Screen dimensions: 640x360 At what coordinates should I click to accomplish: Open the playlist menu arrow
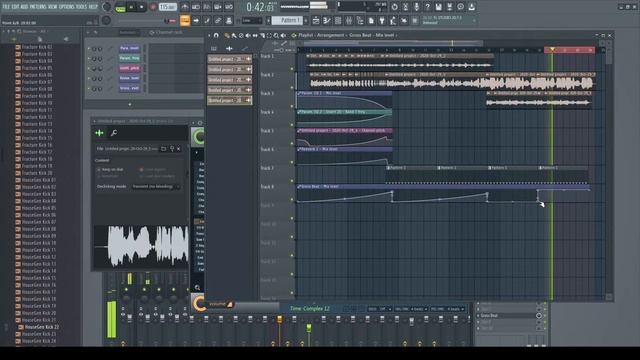point(209,36)
